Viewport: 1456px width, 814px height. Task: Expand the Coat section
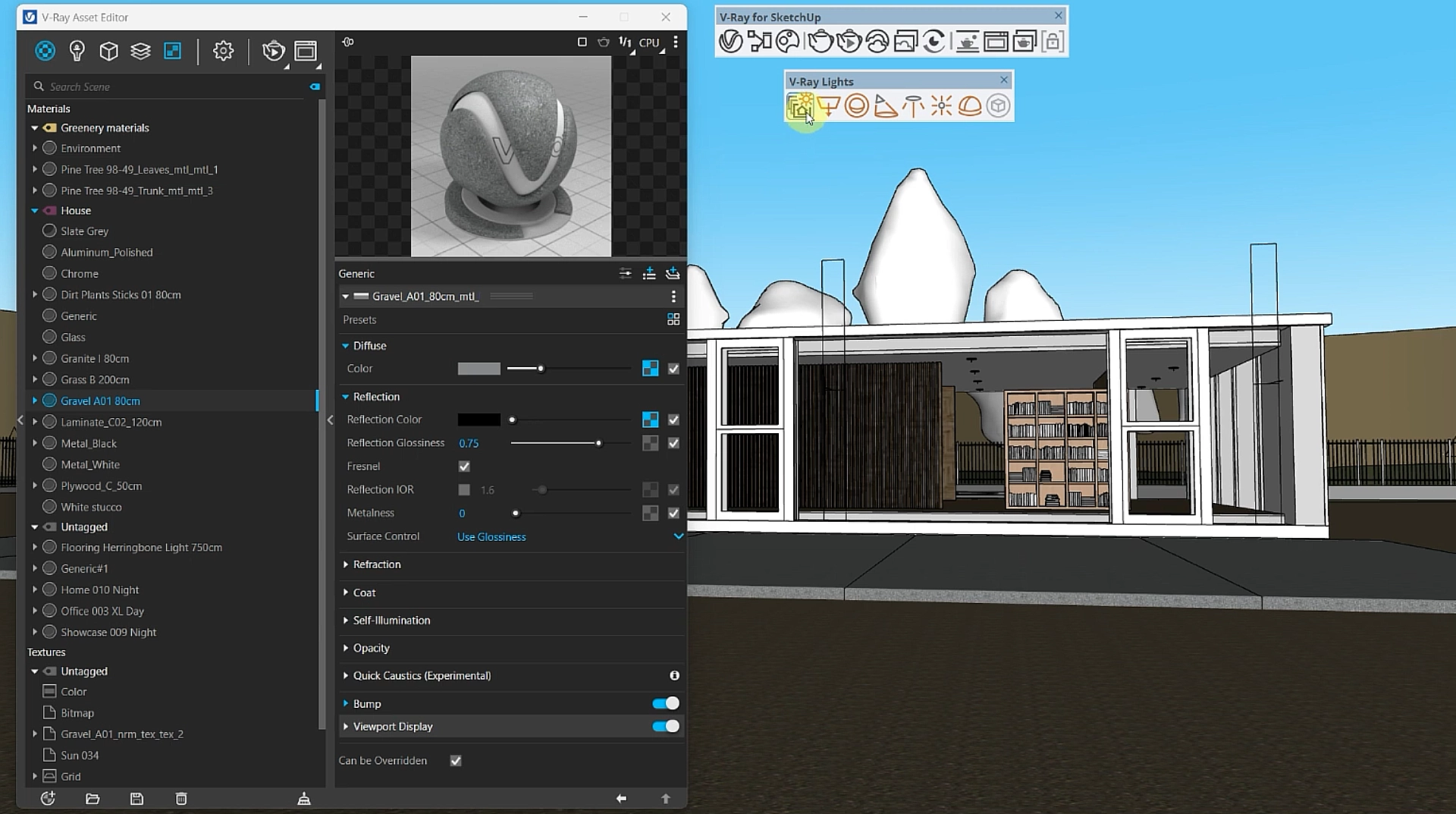click(364, 592)
